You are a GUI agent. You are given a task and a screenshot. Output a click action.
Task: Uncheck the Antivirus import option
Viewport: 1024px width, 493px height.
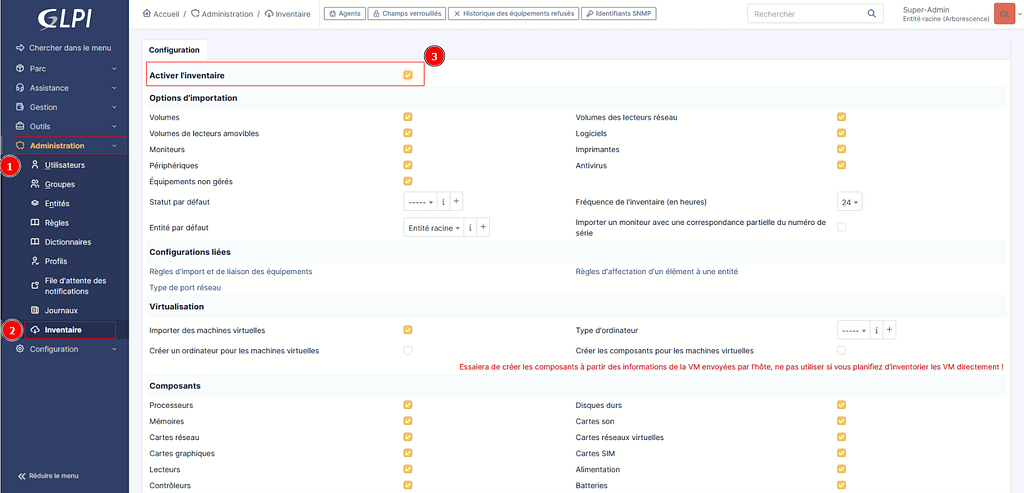(x=841, y=165)
